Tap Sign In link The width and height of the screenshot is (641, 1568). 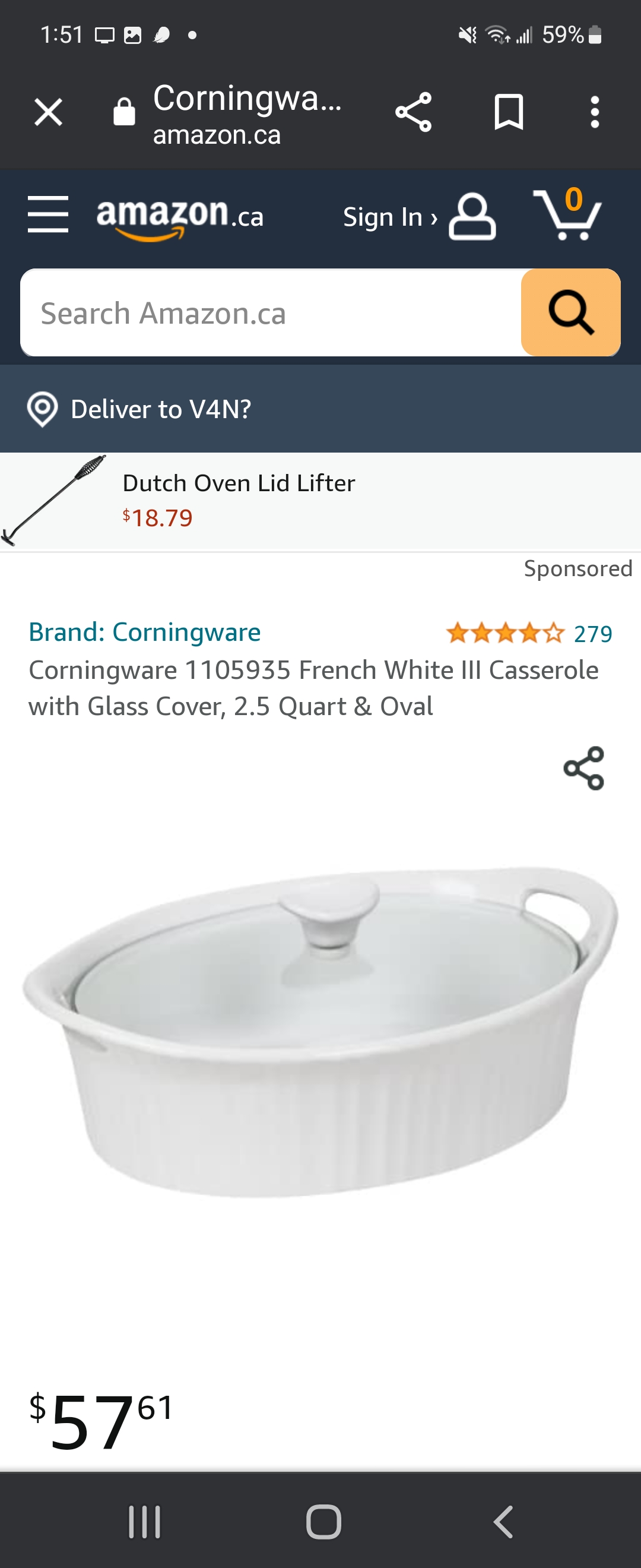tap(390, 217)
